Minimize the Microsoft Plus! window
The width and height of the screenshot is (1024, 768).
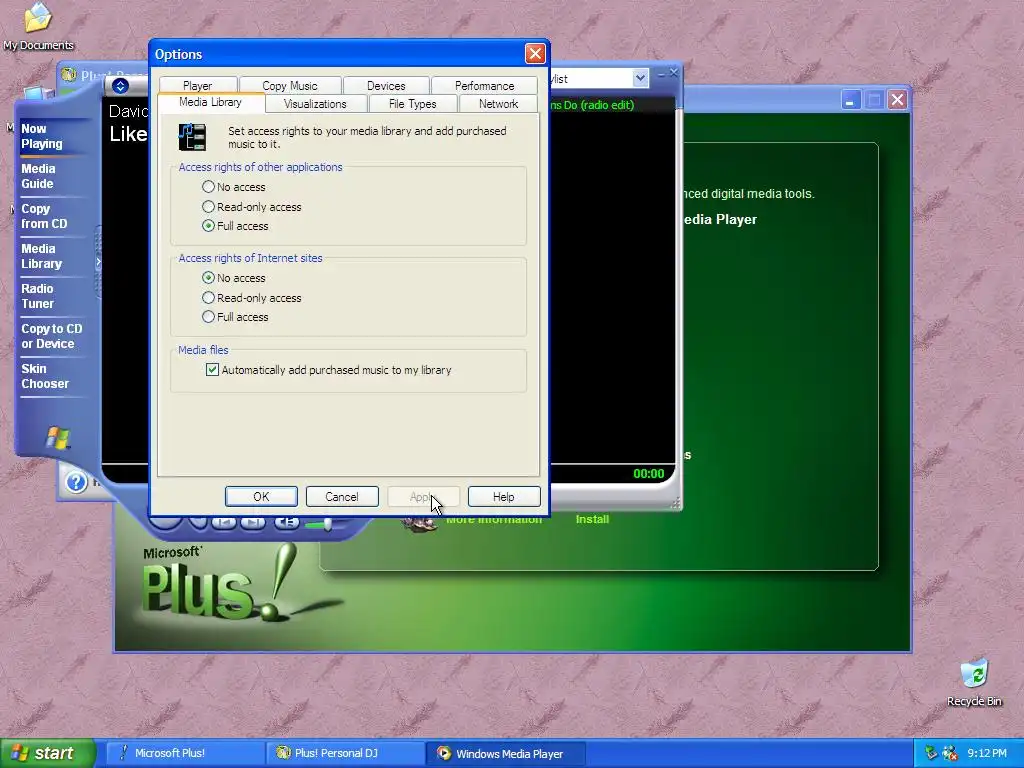click(x=850, y=101)
